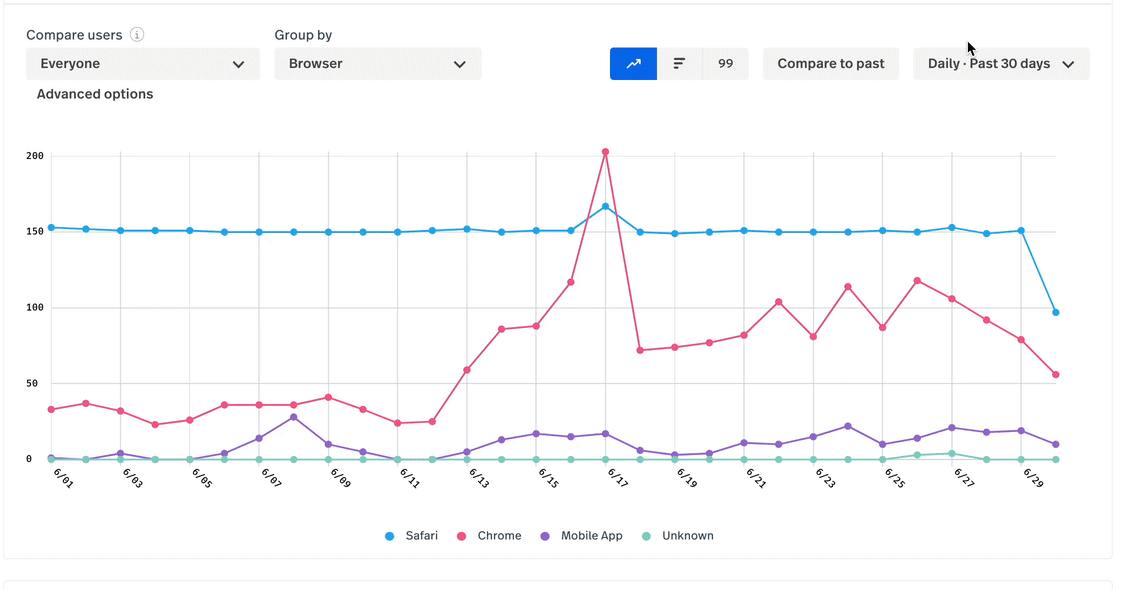Image resolution: width=1127 pixels, height=589 pixels.
Task: Select the last Safari data point
Action: click(x=1056, y=313)
